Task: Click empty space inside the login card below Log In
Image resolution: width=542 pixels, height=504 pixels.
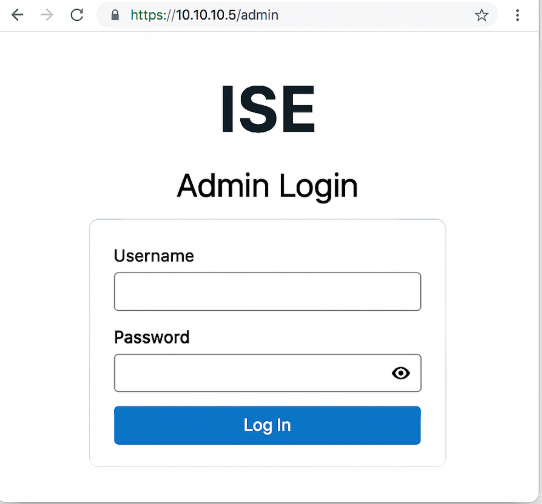Action: [267, 455]
